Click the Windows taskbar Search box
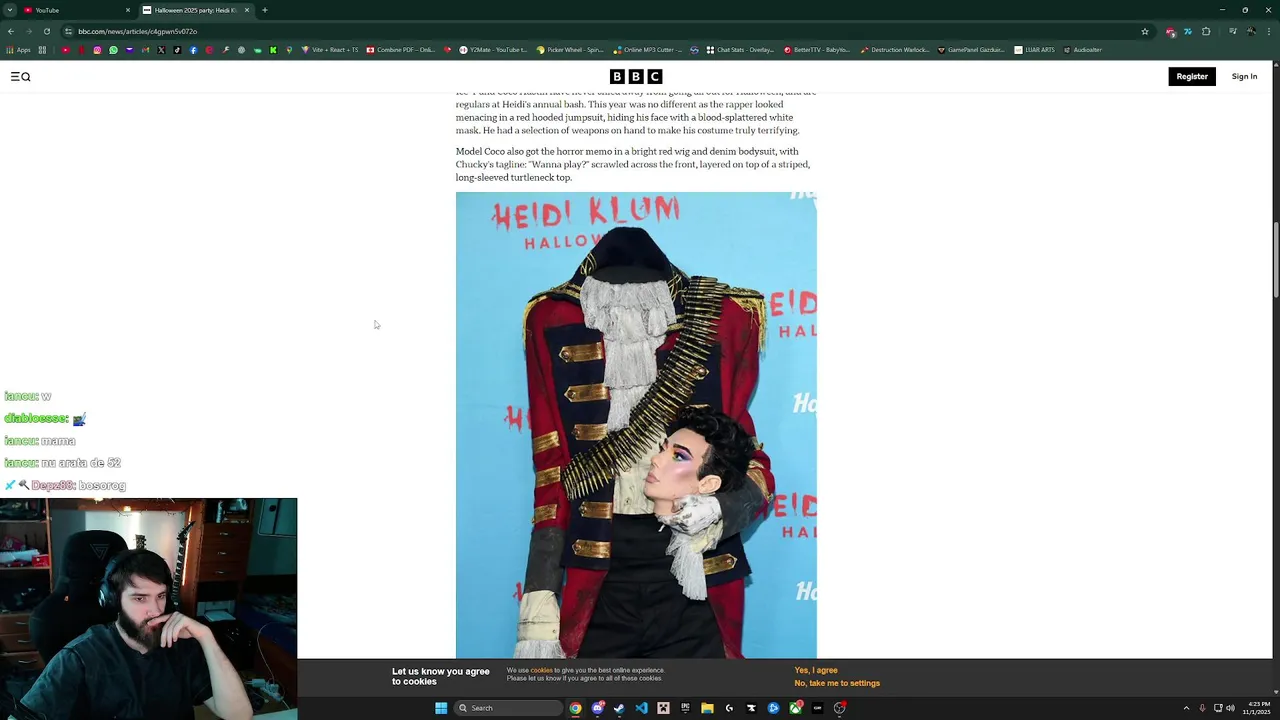 click(x=508, y=708)
